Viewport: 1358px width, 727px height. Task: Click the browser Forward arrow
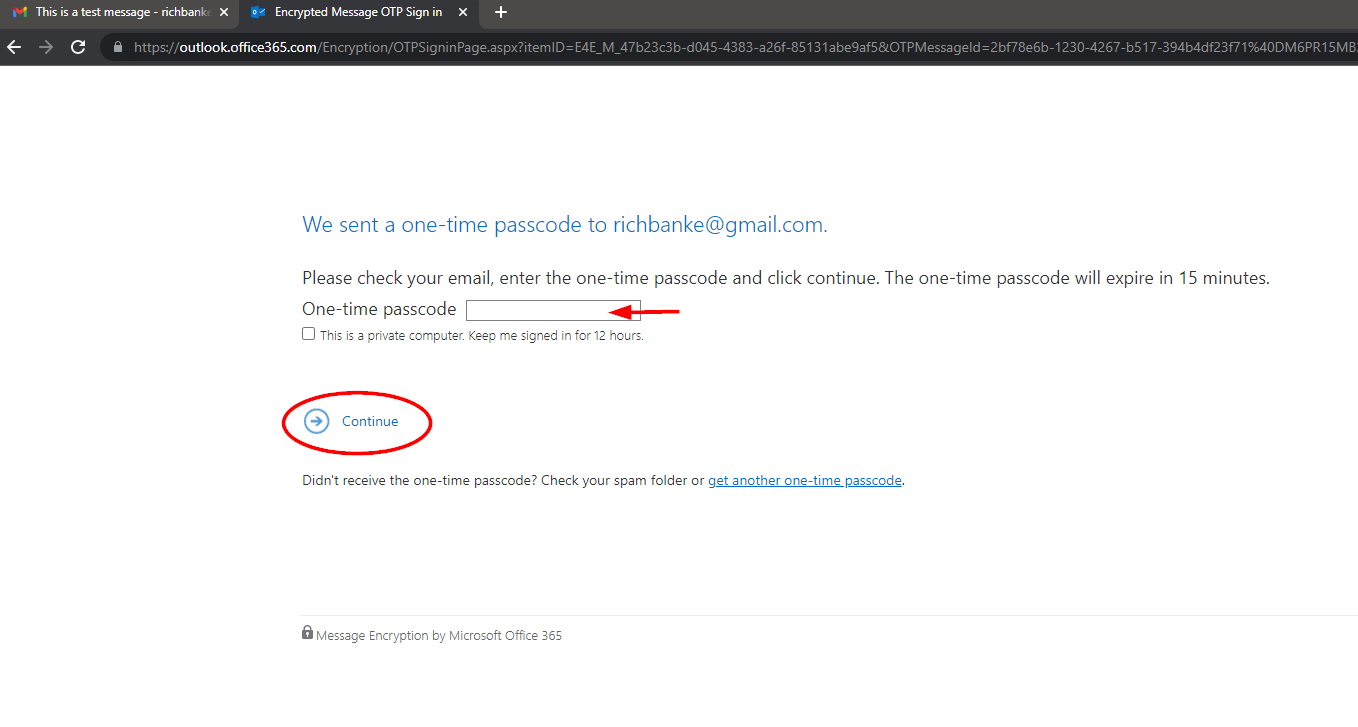click(45, 47)
